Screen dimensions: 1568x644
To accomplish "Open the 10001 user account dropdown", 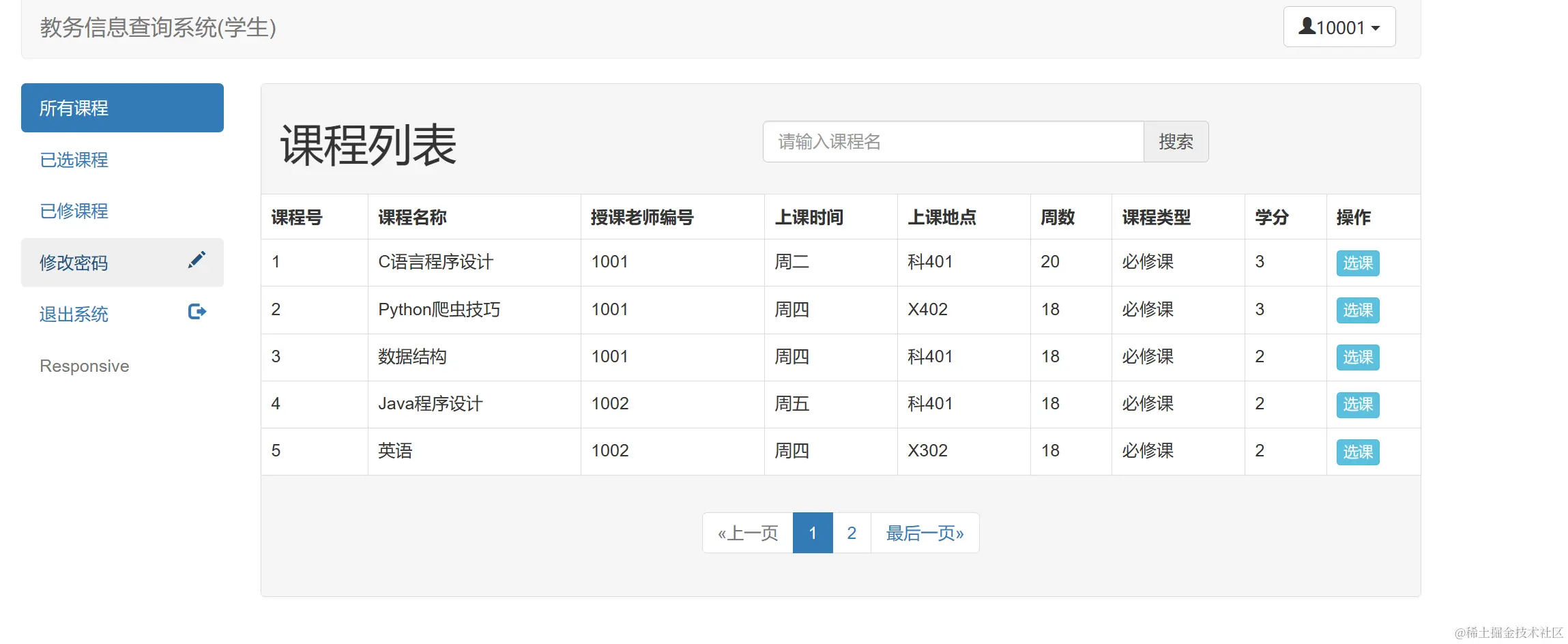I will click(1338, 27).
